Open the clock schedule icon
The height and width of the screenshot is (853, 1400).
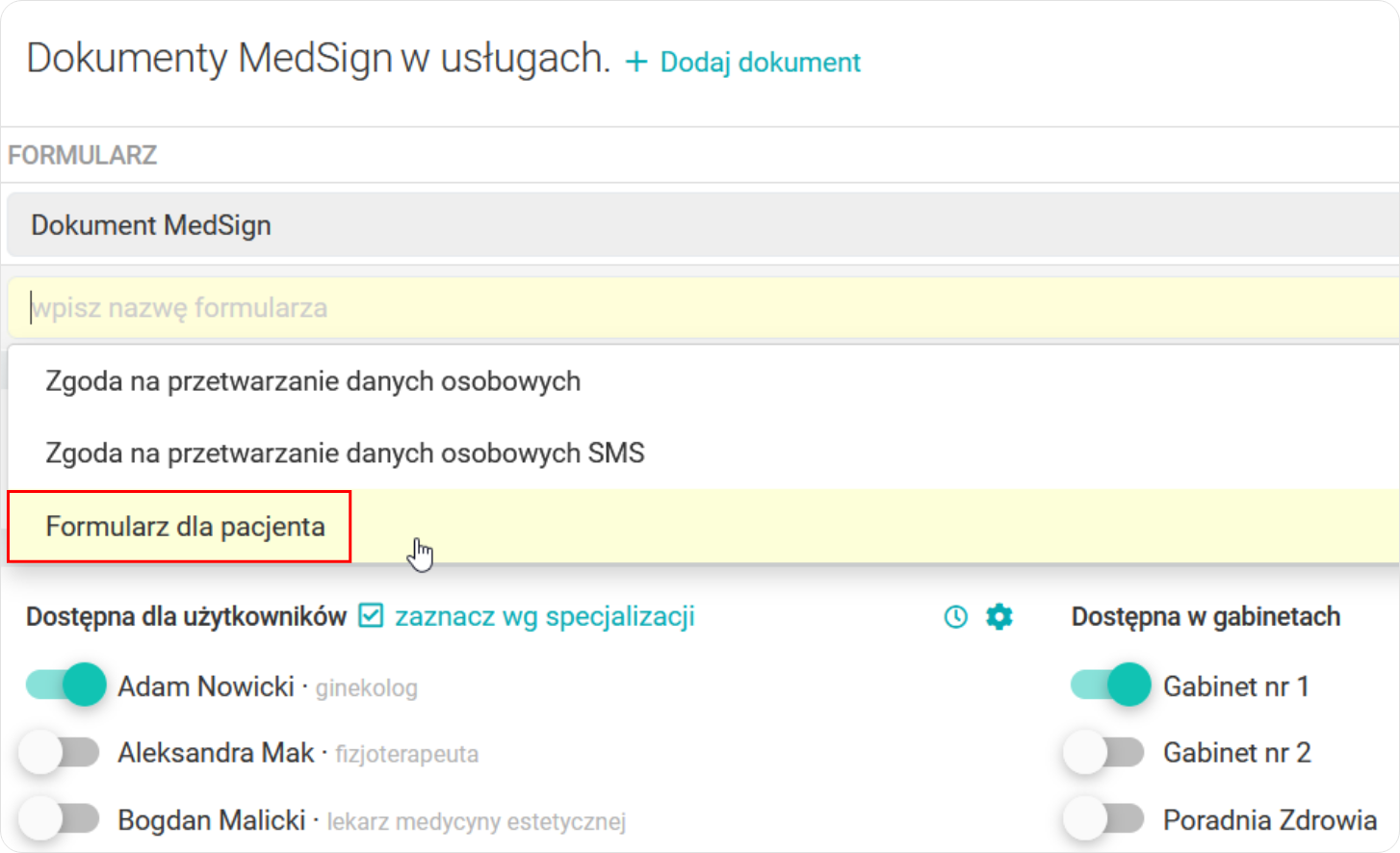(955, 617)
